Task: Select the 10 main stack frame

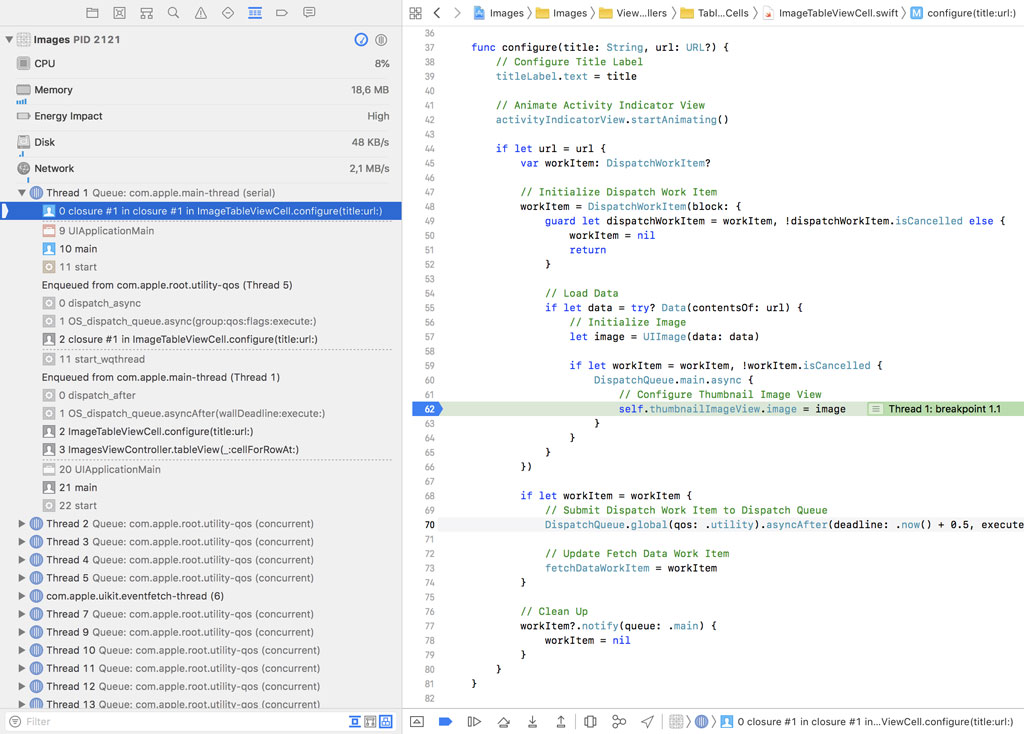Action: click(78, 249)
